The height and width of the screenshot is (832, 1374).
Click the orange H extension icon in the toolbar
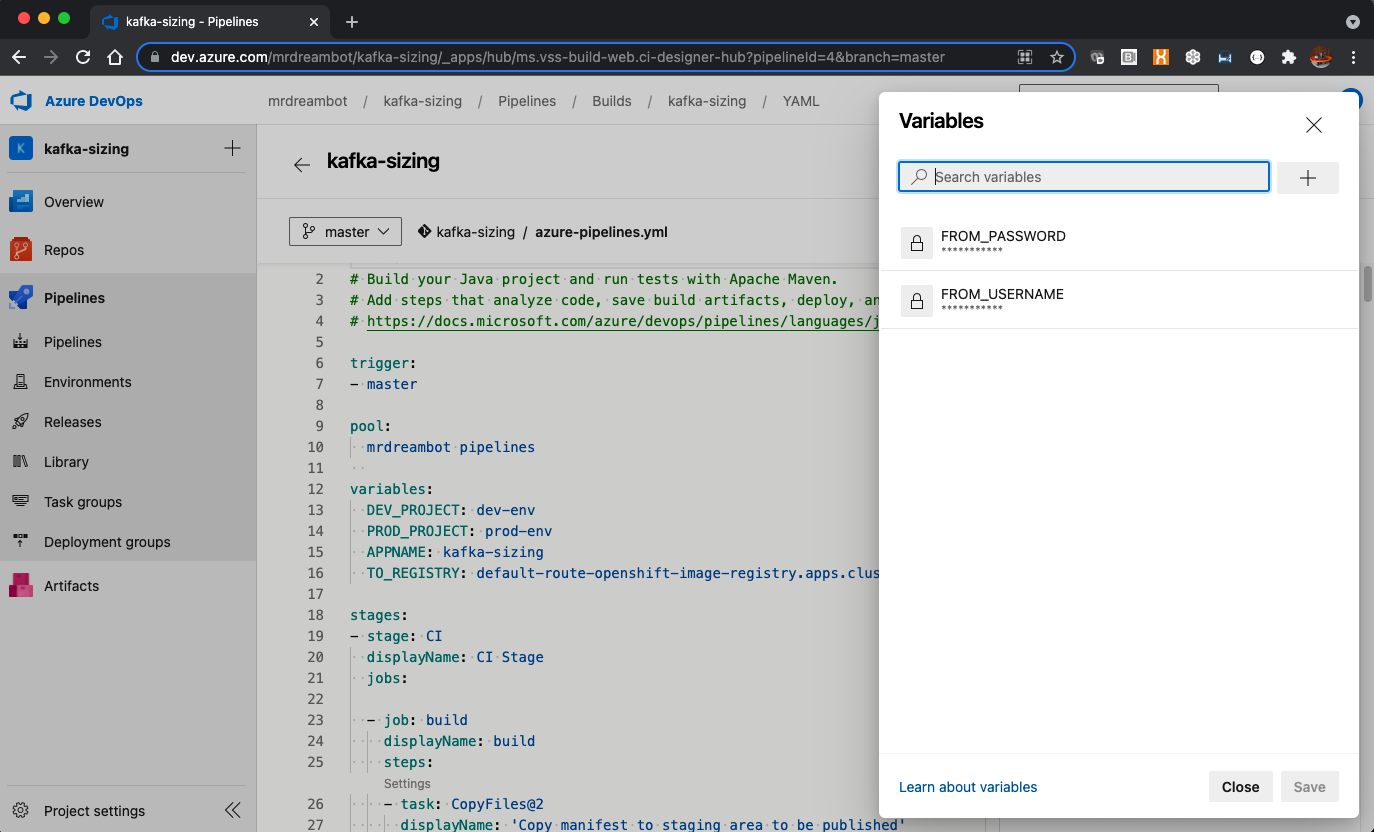[1161, 57]
